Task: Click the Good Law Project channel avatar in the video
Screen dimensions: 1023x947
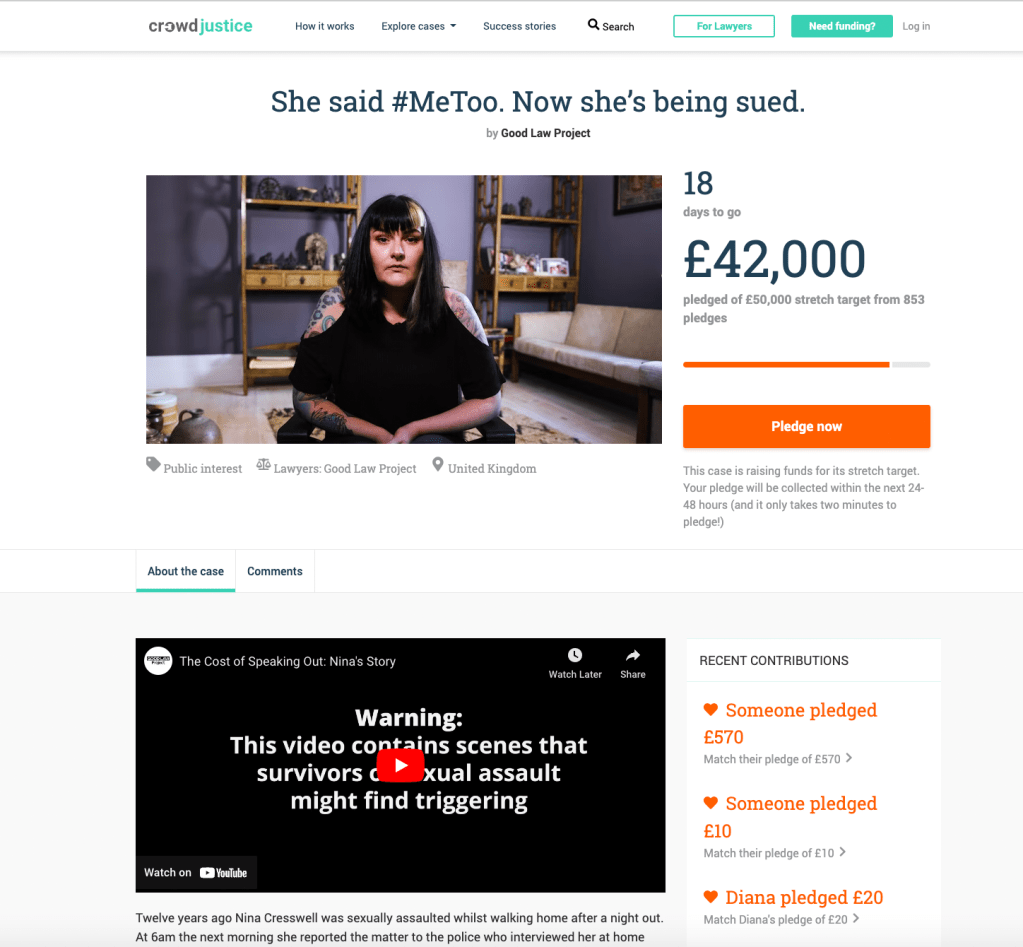Action: (x=158, y=661)
